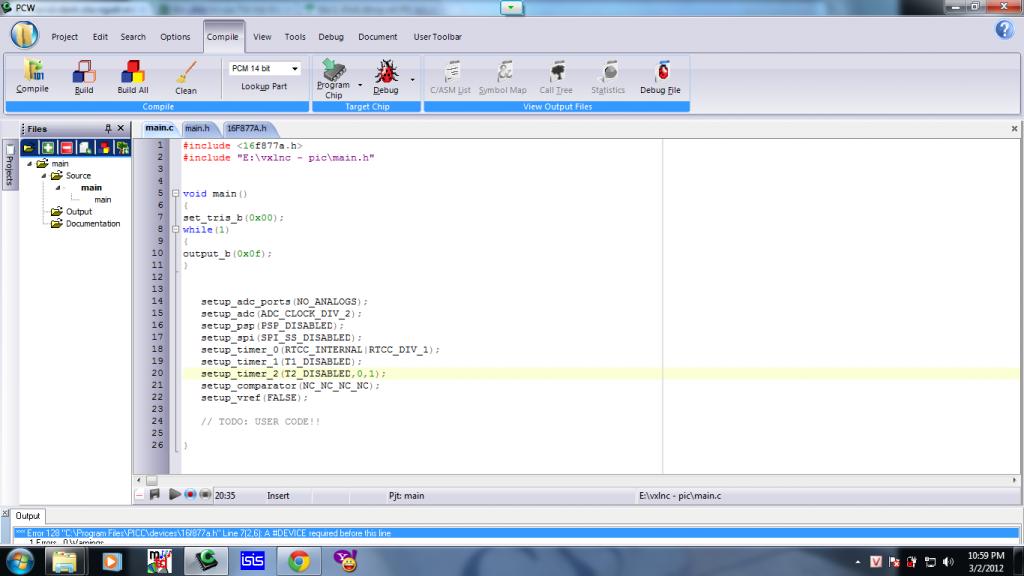Click the editor horizontal scrollbar thumb
This screenshot has width=1024, height=576.
(x=152, y=481)
